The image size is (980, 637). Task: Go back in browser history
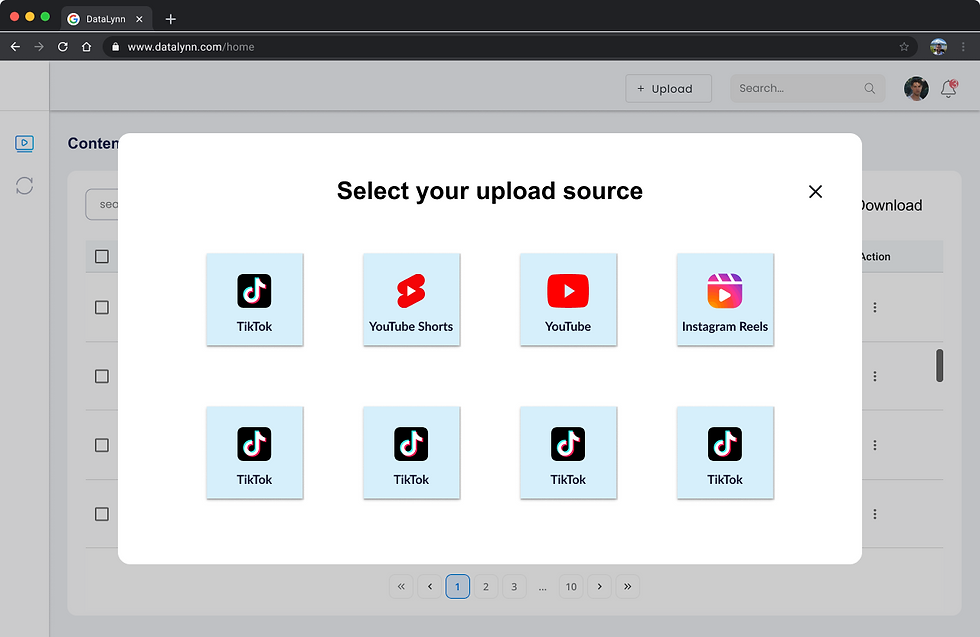(16, 47)
